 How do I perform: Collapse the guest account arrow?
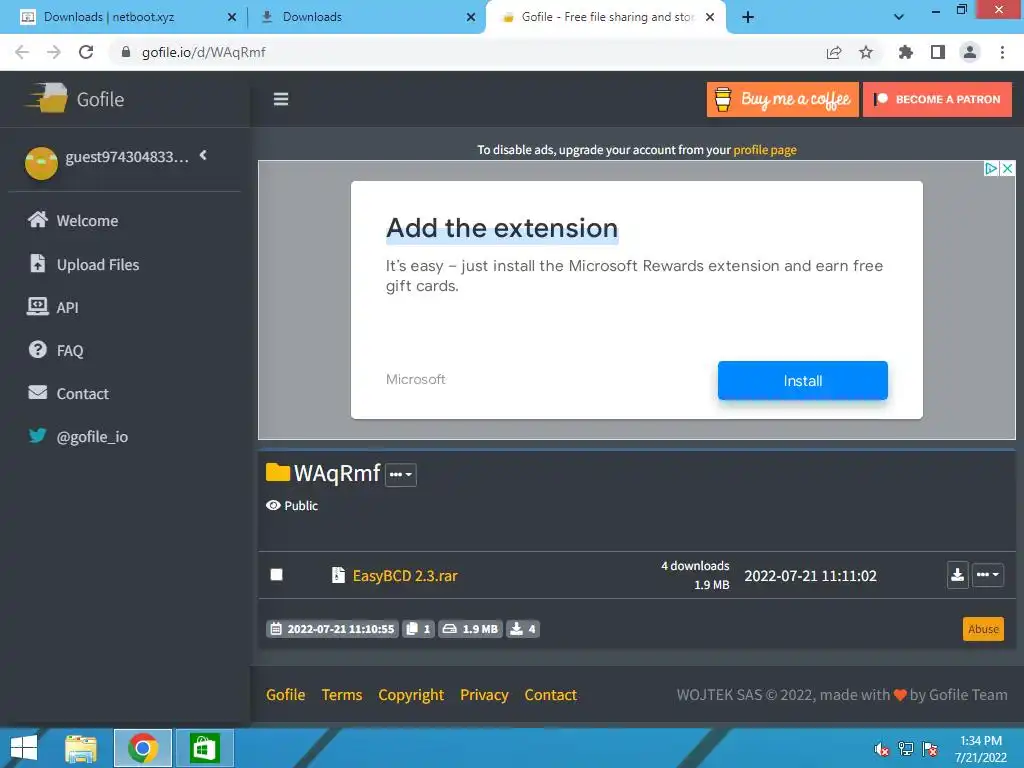[203, 155]
